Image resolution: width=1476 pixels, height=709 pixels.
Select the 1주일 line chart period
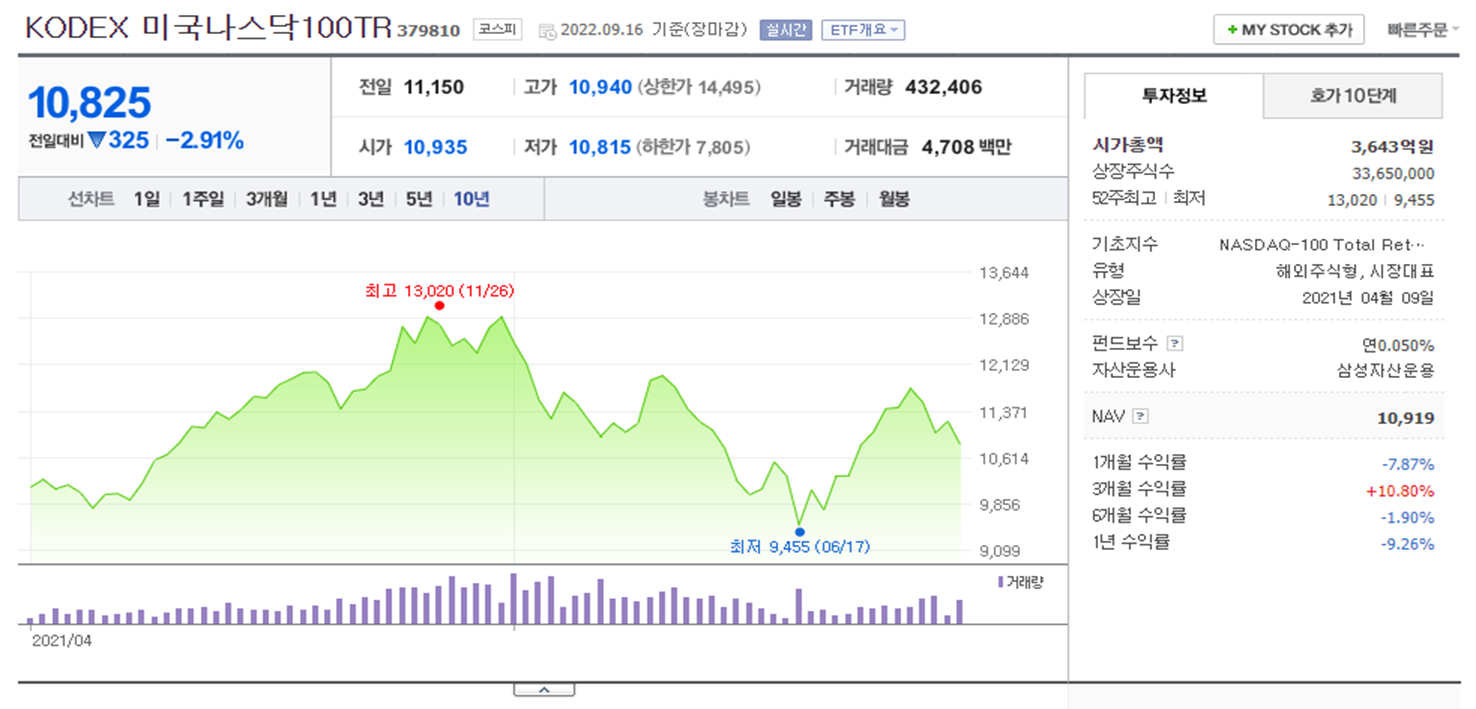[x=203, y=199]
